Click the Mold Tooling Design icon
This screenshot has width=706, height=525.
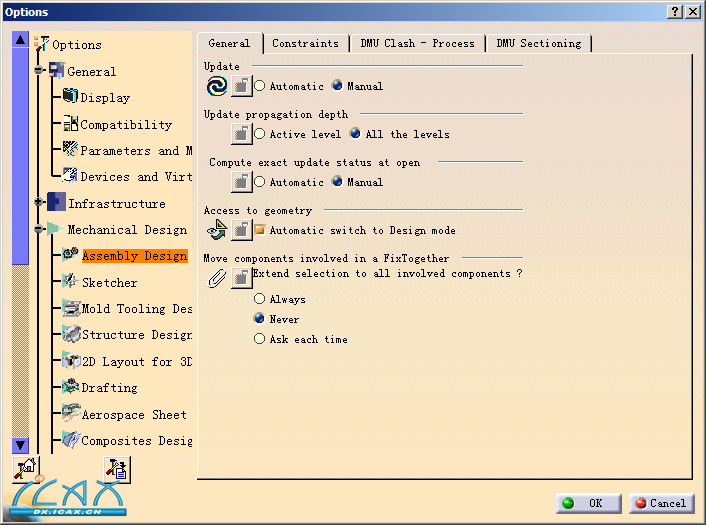pyautogui.click(x=71, y=308)
